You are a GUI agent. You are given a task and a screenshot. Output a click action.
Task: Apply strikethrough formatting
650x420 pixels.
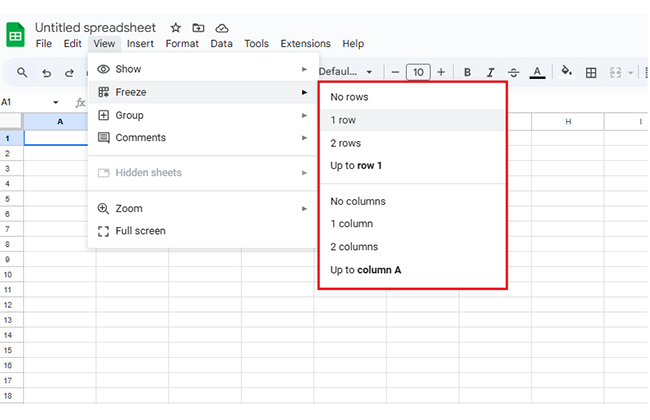[513, 72]
